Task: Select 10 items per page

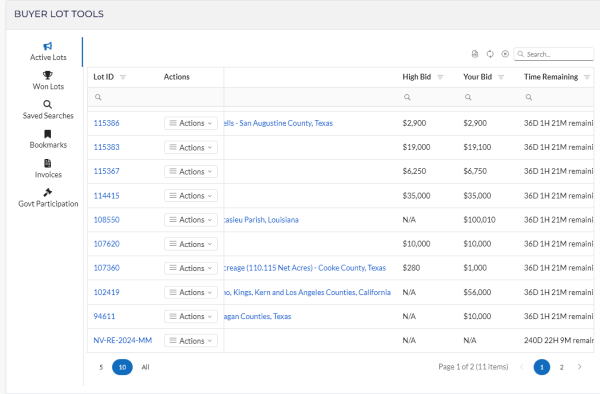Action: 122,367
